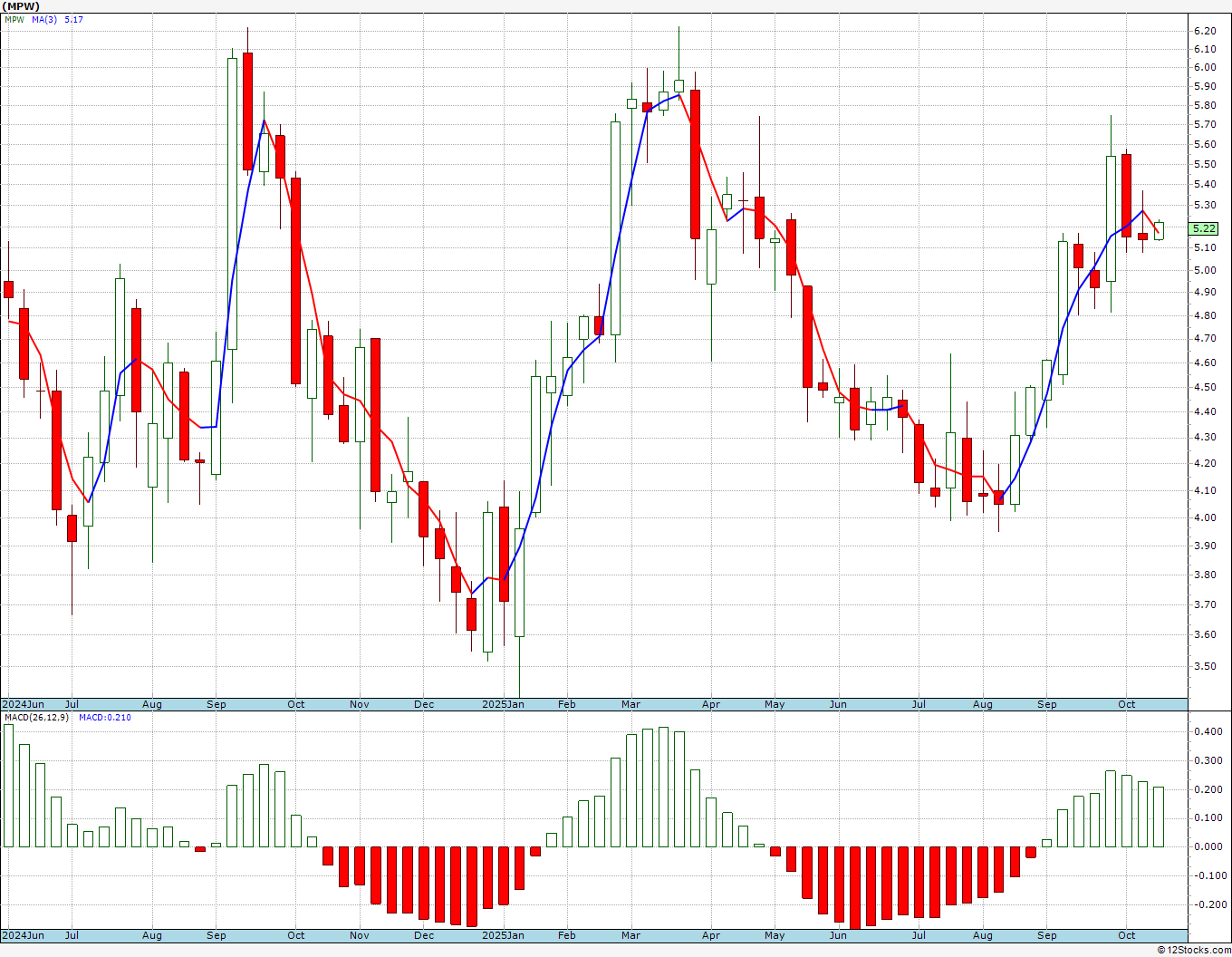Image resolution: width=1232 pixels, height=957 pixels.
Task: Click the highlighted 5.22 current price tag
Action: pos(1205,229)
